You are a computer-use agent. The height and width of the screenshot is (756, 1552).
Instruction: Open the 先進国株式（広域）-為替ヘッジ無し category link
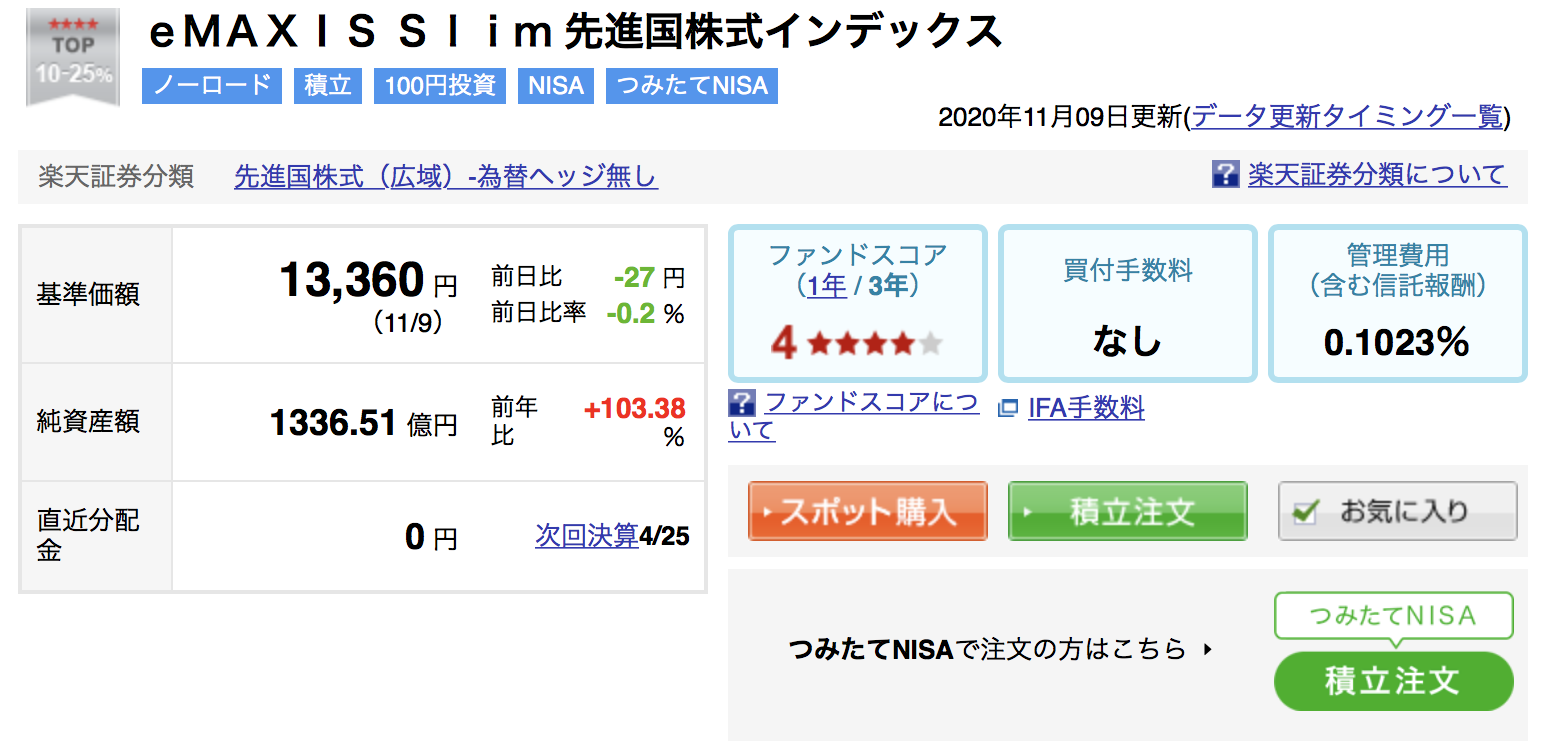point(446,177)
